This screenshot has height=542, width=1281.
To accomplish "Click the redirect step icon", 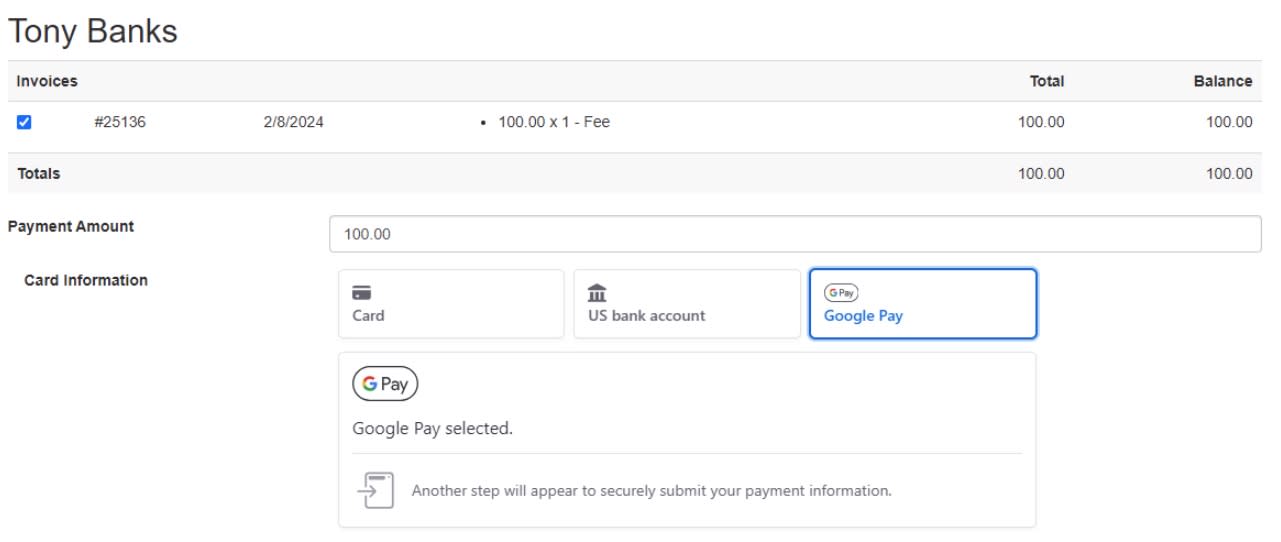I will point(374,491).
